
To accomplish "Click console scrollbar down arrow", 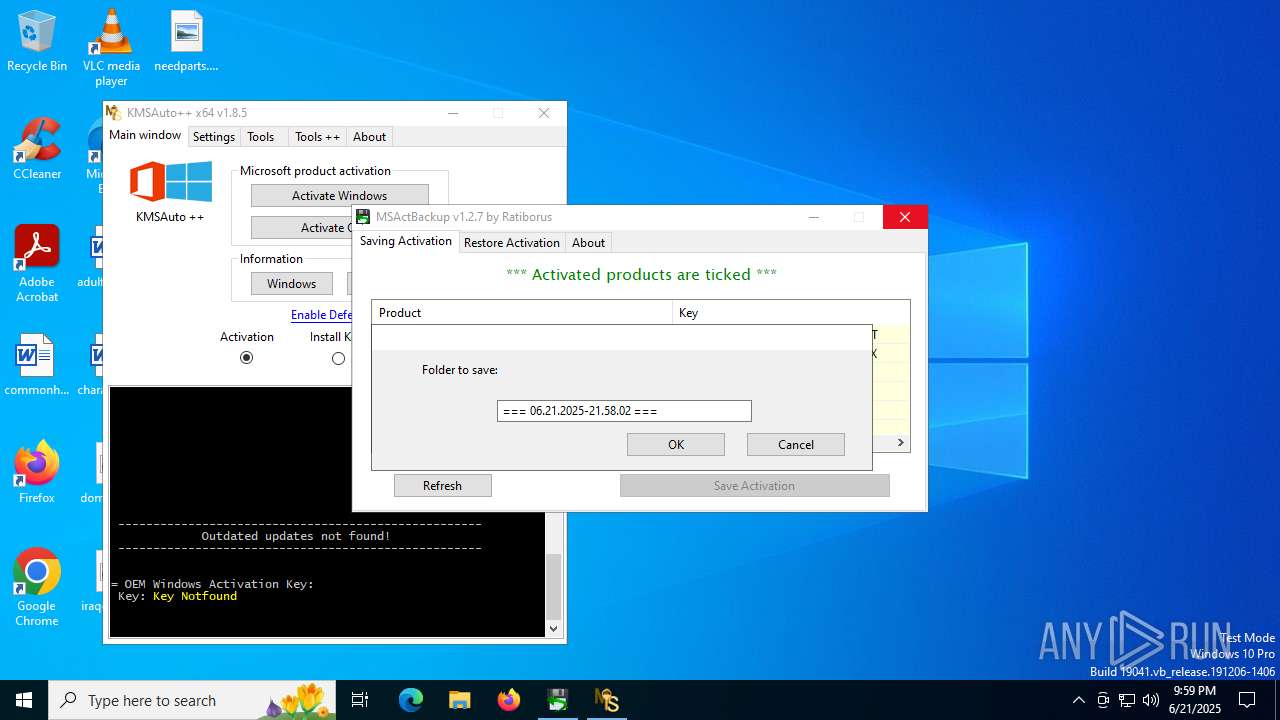I will click(x=553, y=629).
